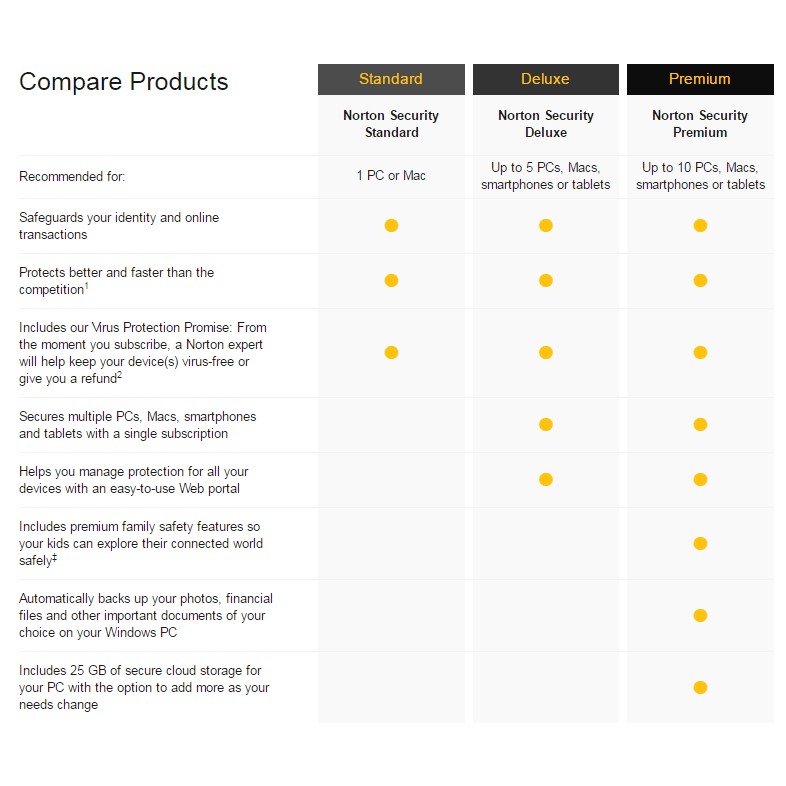Click Premium's dot for Web portal management

click(x=700, y=479)
